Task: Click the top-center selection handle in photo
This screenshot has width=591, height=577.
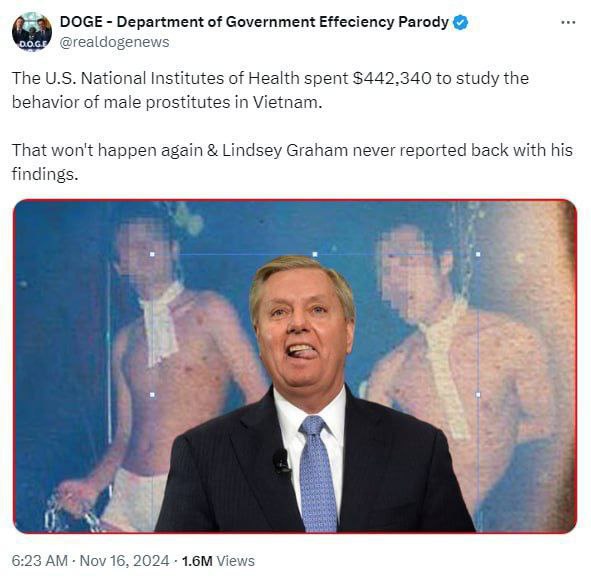Action: pyautogui.click(x=315, y=254)
